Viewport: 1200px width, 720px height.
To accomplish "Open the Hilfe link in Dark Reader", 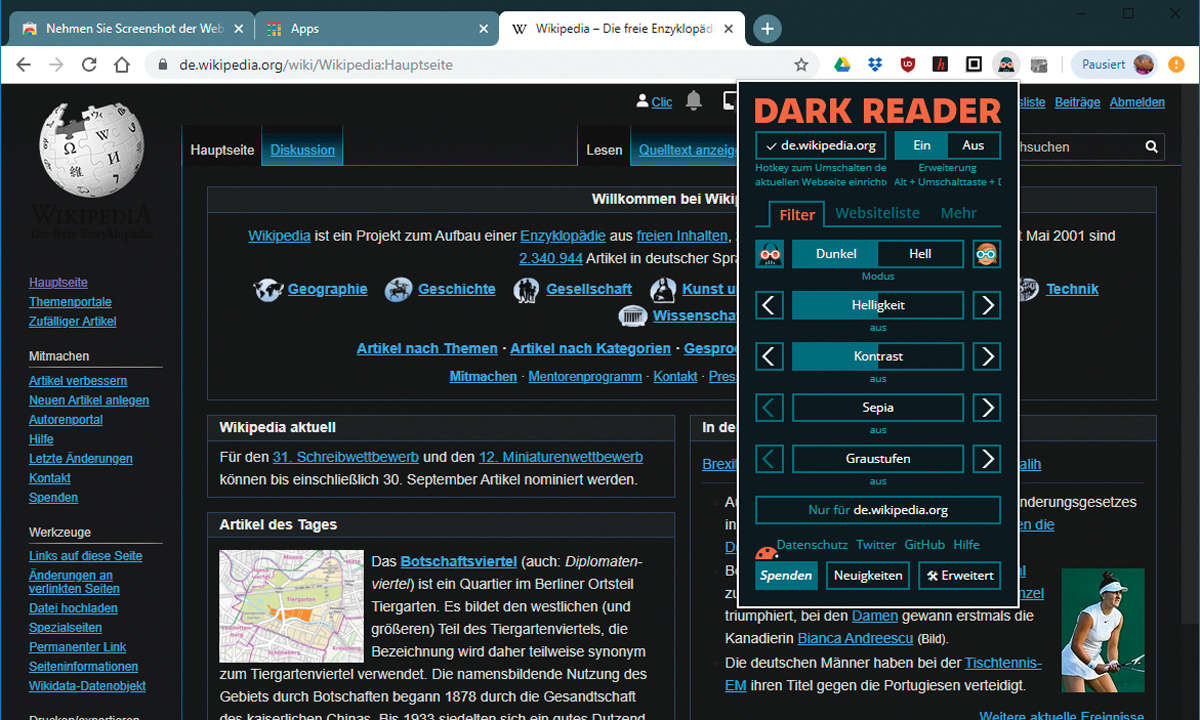I will coord(966,545).
